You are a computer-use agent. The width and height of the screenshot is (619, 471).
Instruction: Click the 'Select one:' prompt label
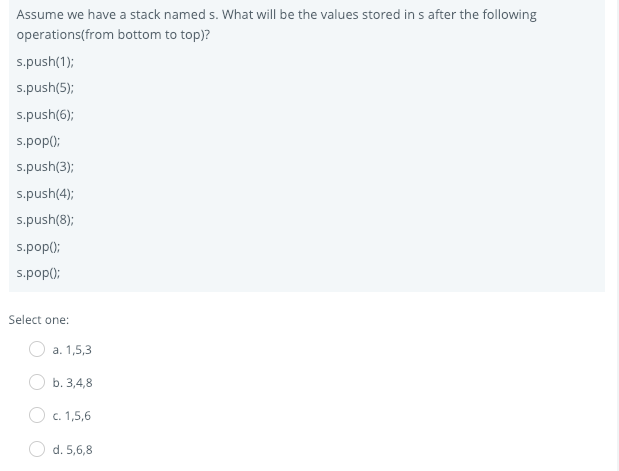(x=39, y=320)
